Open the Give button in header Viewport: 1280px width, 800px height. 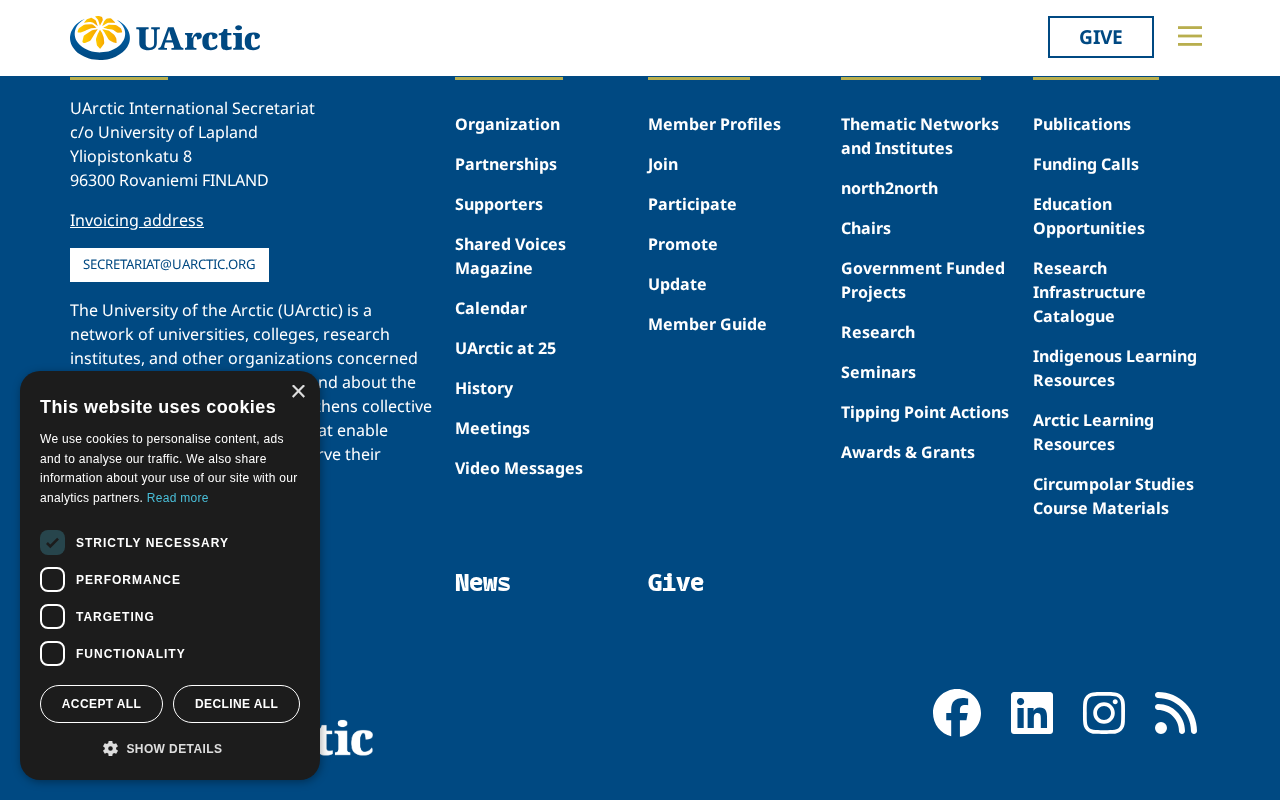1100,37
